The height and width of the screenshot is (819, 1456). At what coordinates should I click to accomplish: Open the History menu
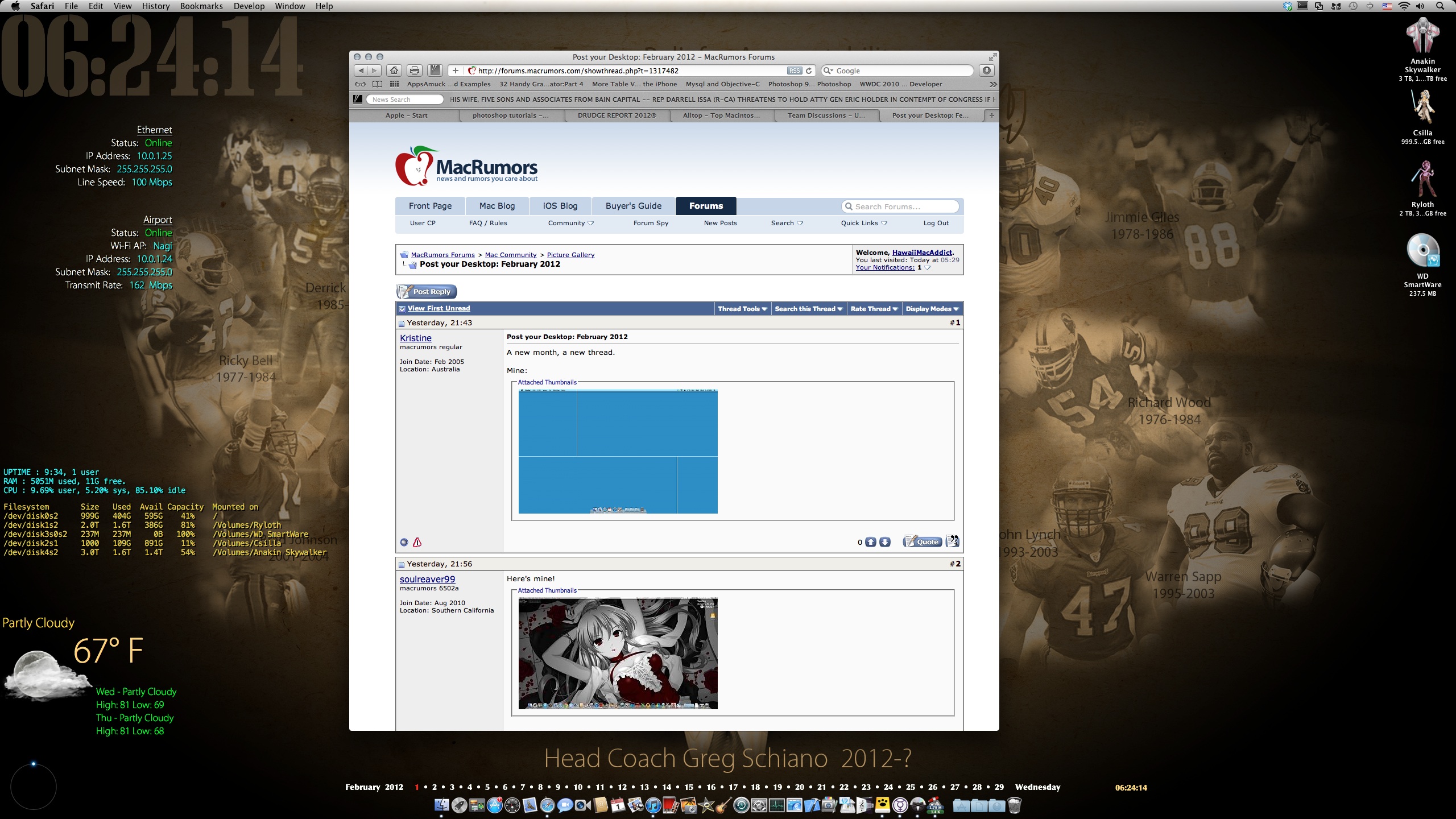point(155,6)
